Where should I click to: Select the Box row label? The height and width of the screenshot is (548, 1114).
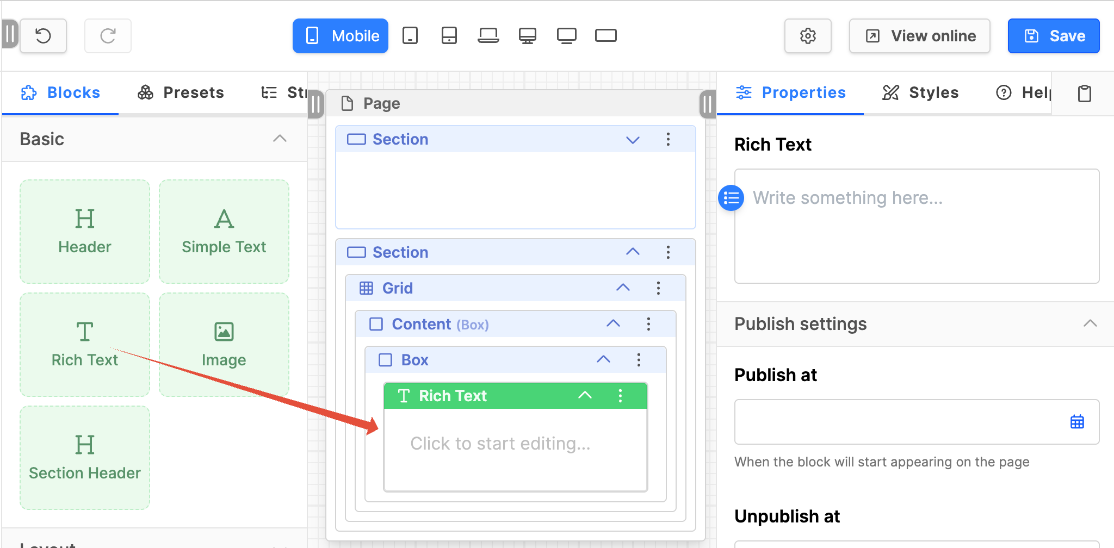[415, 360]
